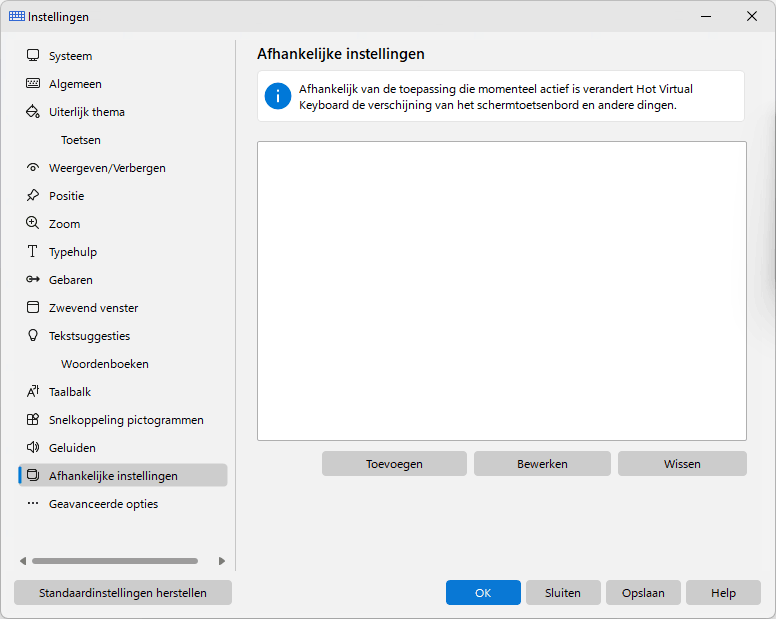Click the Sluiten button
776x619 pixels.
pos(563,592)
